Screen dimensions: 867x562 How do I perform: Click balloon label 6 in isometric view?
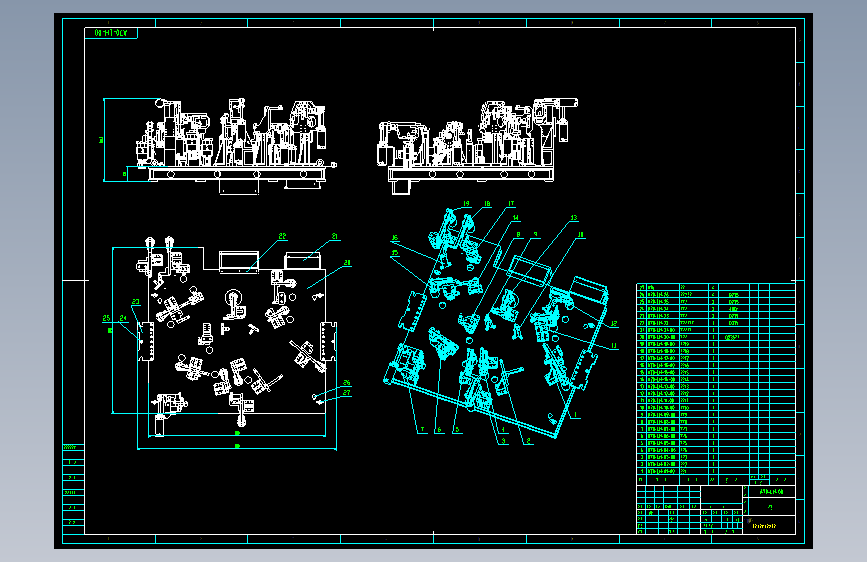440,429
